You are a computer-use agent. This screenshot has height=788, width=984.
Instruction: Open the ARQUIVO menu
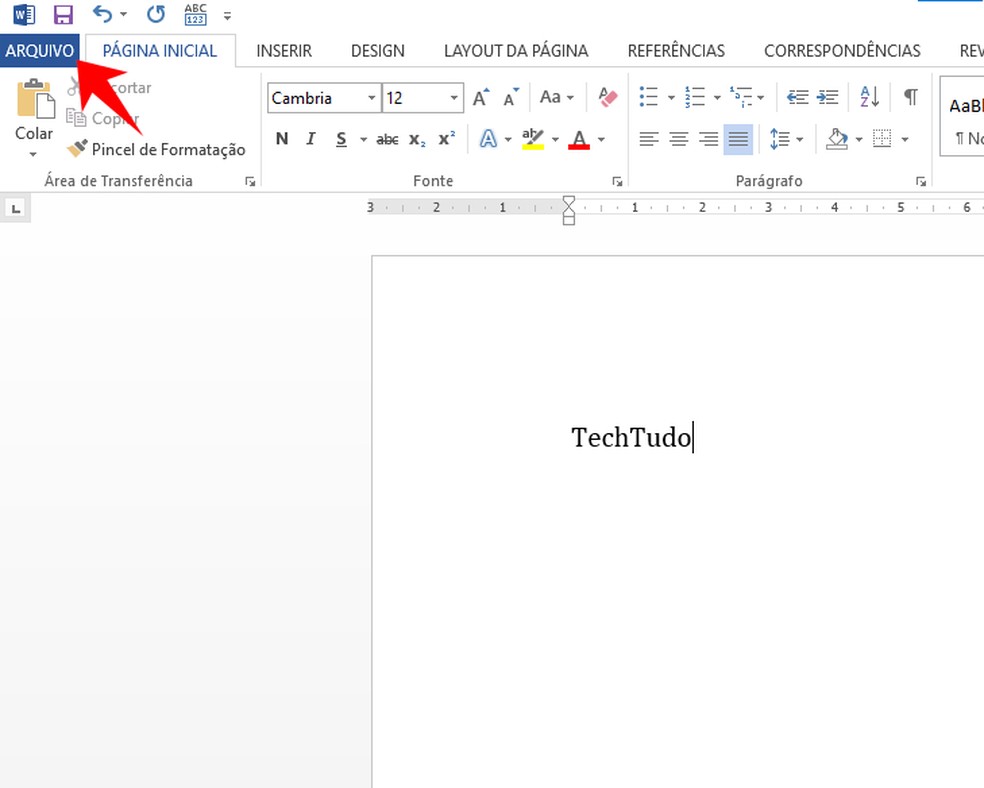[40, 50]
